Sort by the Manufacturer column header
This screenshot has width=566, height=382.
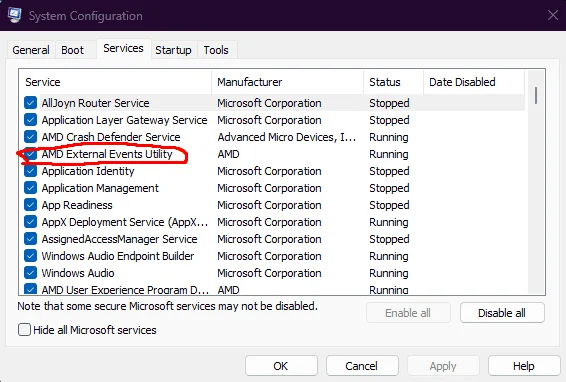coord(287,82)
